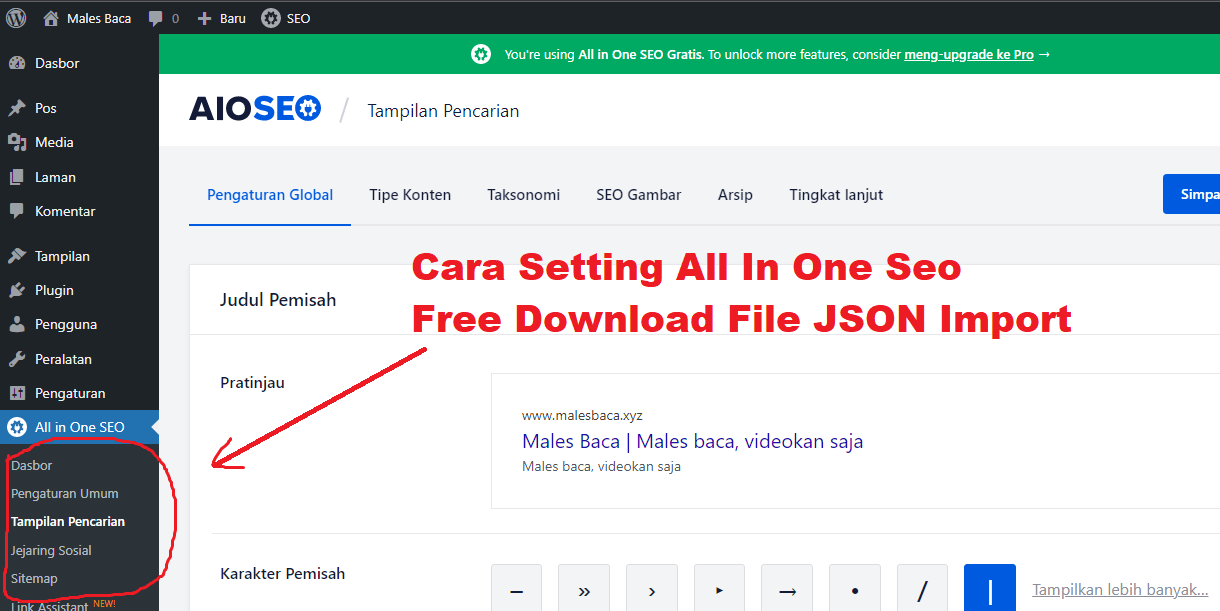The width and height of the screenshot is (1220, 611).
Task: Open the Pengguna menu
Action: tap(79, 324)
